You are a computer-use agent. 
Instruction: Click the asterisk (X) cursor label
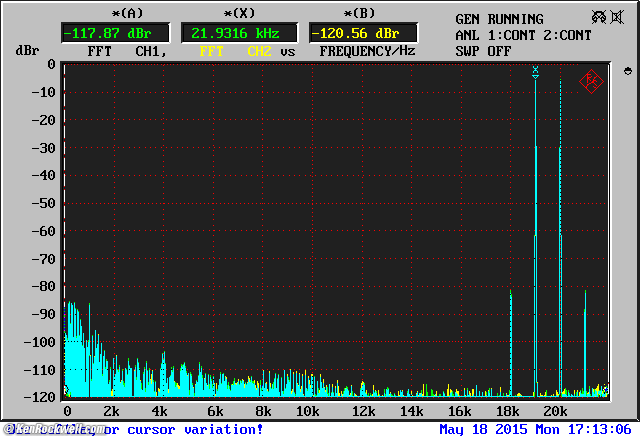tap(240, 13)
